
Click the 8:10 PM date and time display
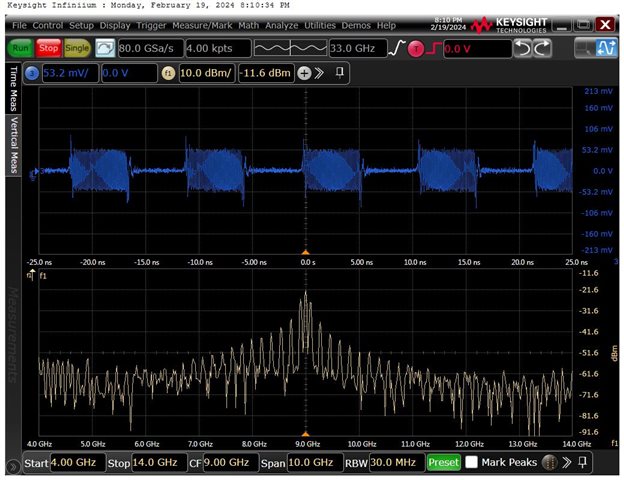pos(448,23)
